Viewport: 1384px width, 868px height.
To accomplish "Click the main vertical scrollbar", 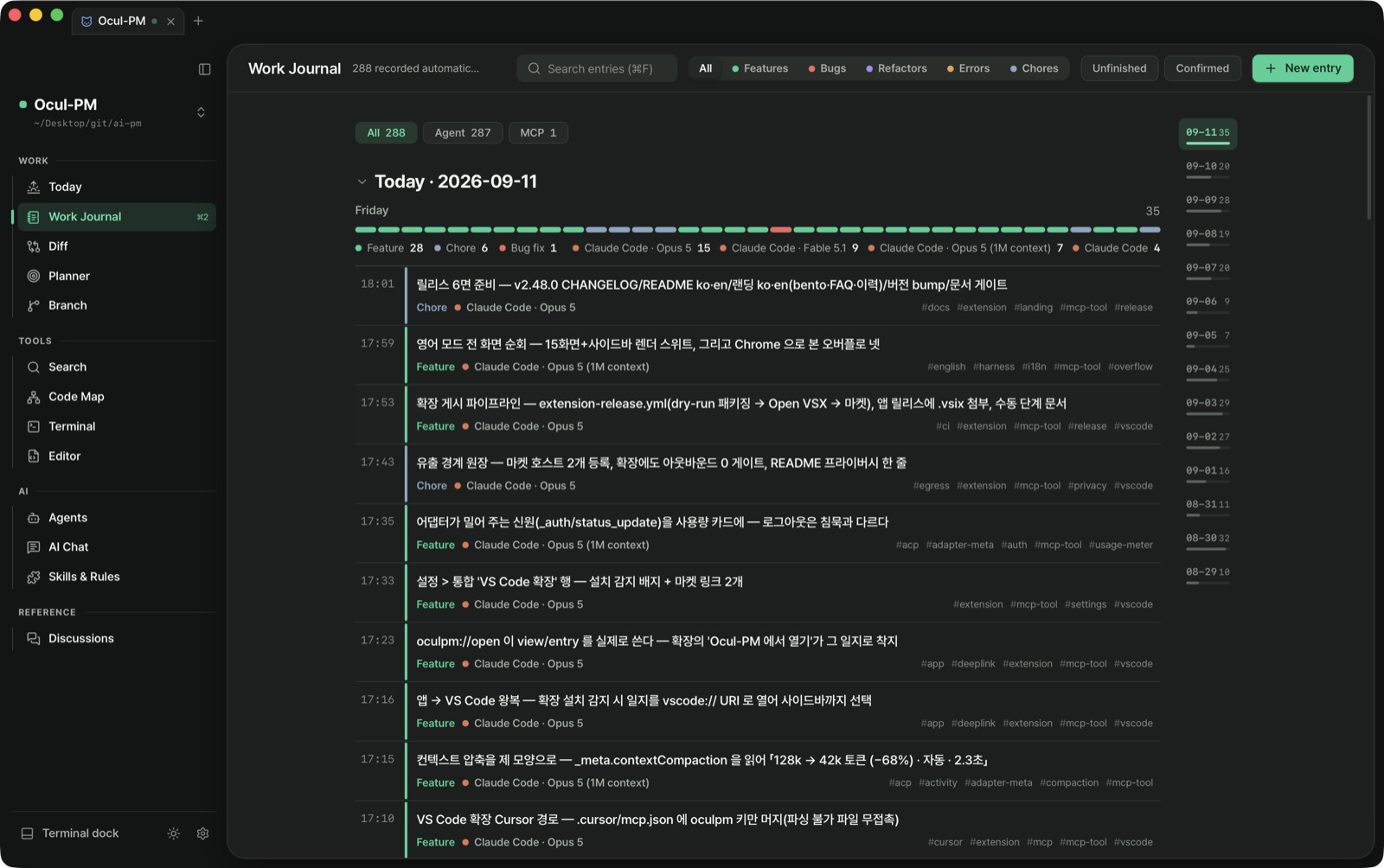I will coord(1368,157).
